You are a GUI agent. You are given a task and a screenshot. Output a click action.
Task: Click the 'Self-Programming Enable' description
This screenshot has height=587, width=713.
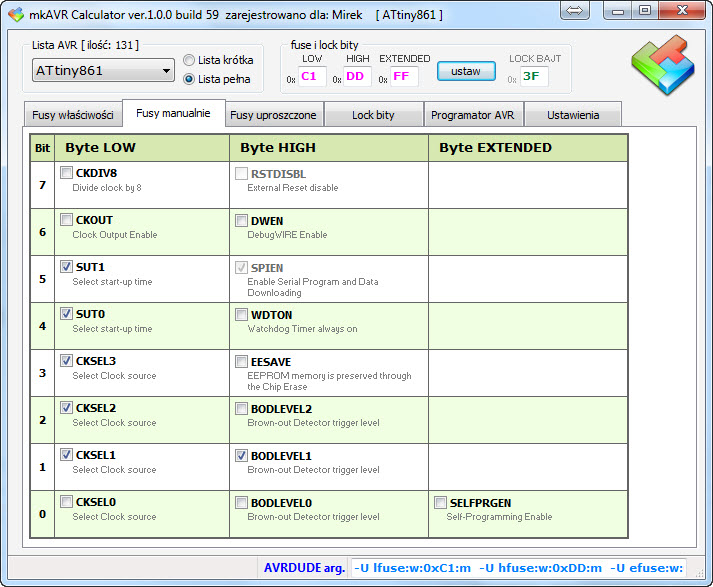click(499, 517)
